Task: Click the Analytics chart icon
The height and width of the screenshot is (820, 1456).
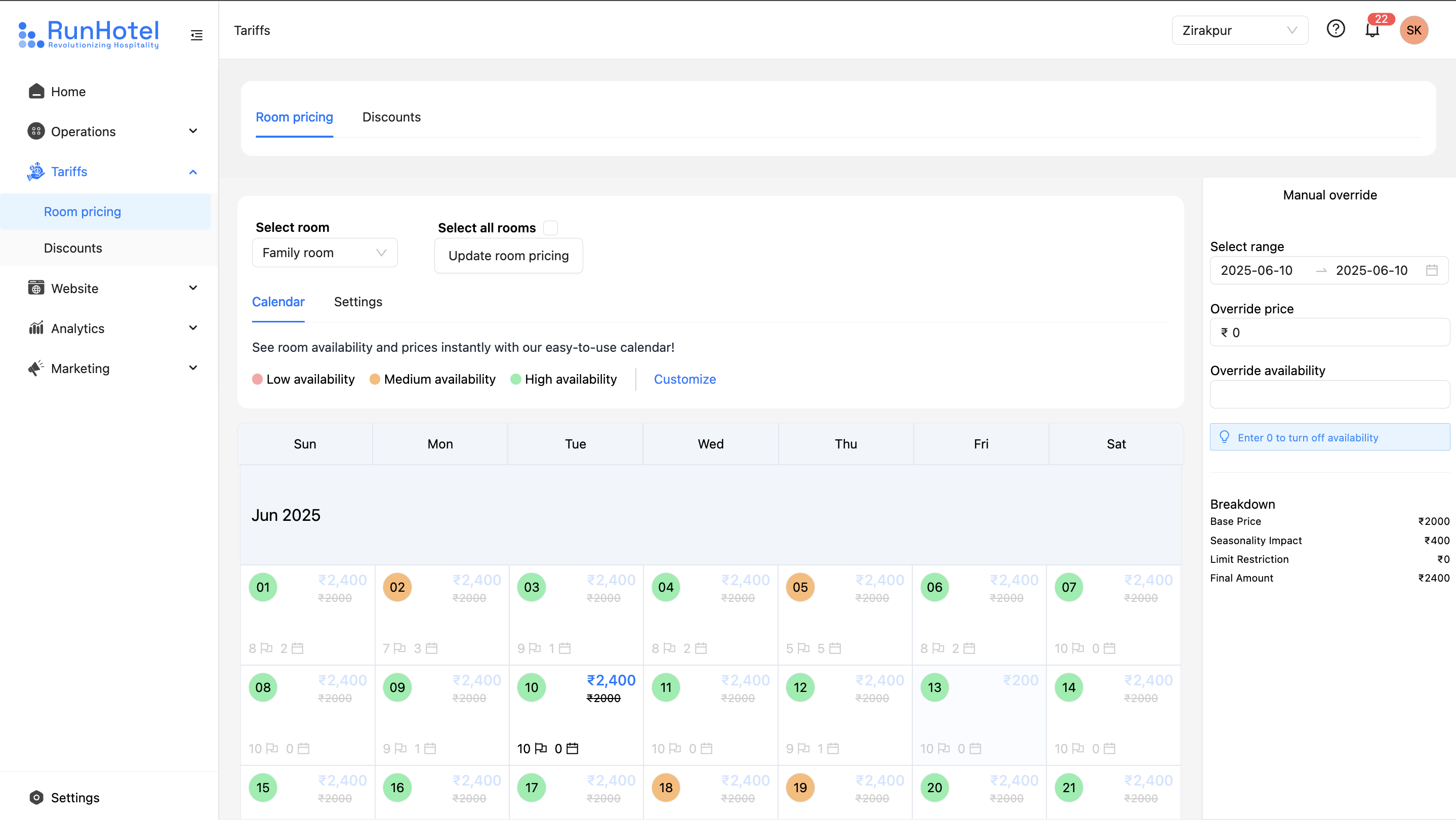Action: [36, 328]
